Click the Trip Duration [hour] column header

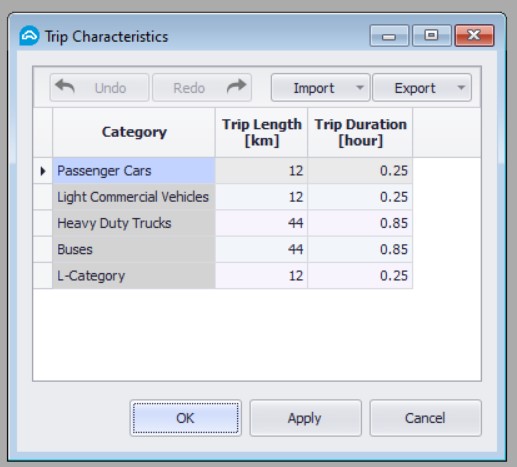tap(360, 132)
